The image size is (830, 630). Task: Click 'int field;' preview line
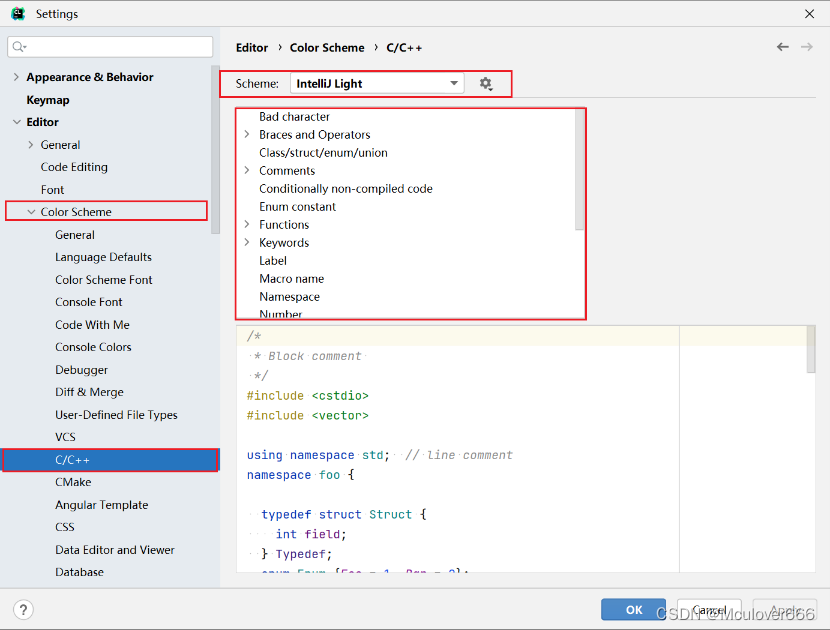(x=311, y=534)
